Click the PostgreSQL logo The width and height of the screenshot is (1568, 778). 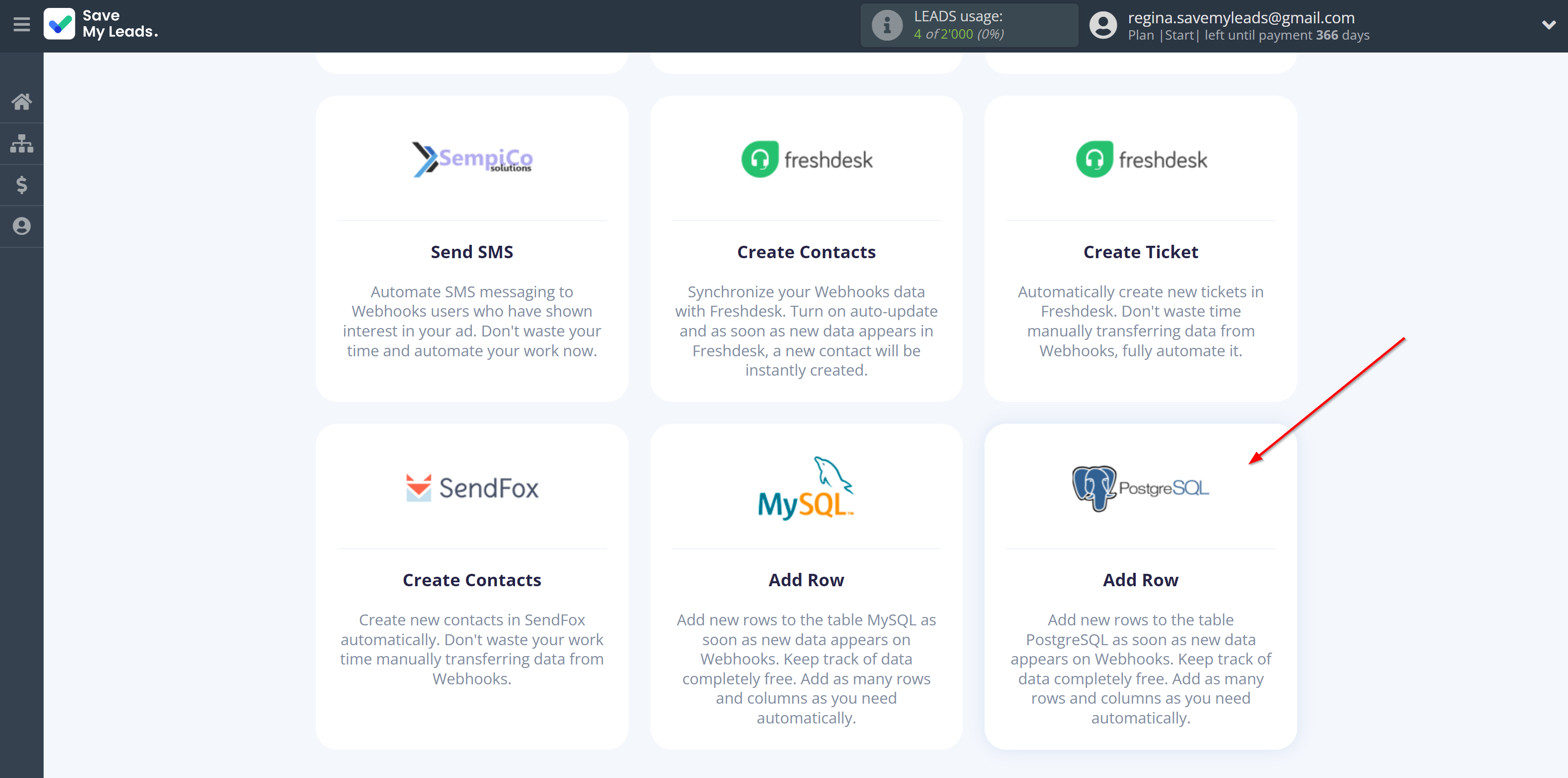pyautogui.click(x=1141, y=488)
